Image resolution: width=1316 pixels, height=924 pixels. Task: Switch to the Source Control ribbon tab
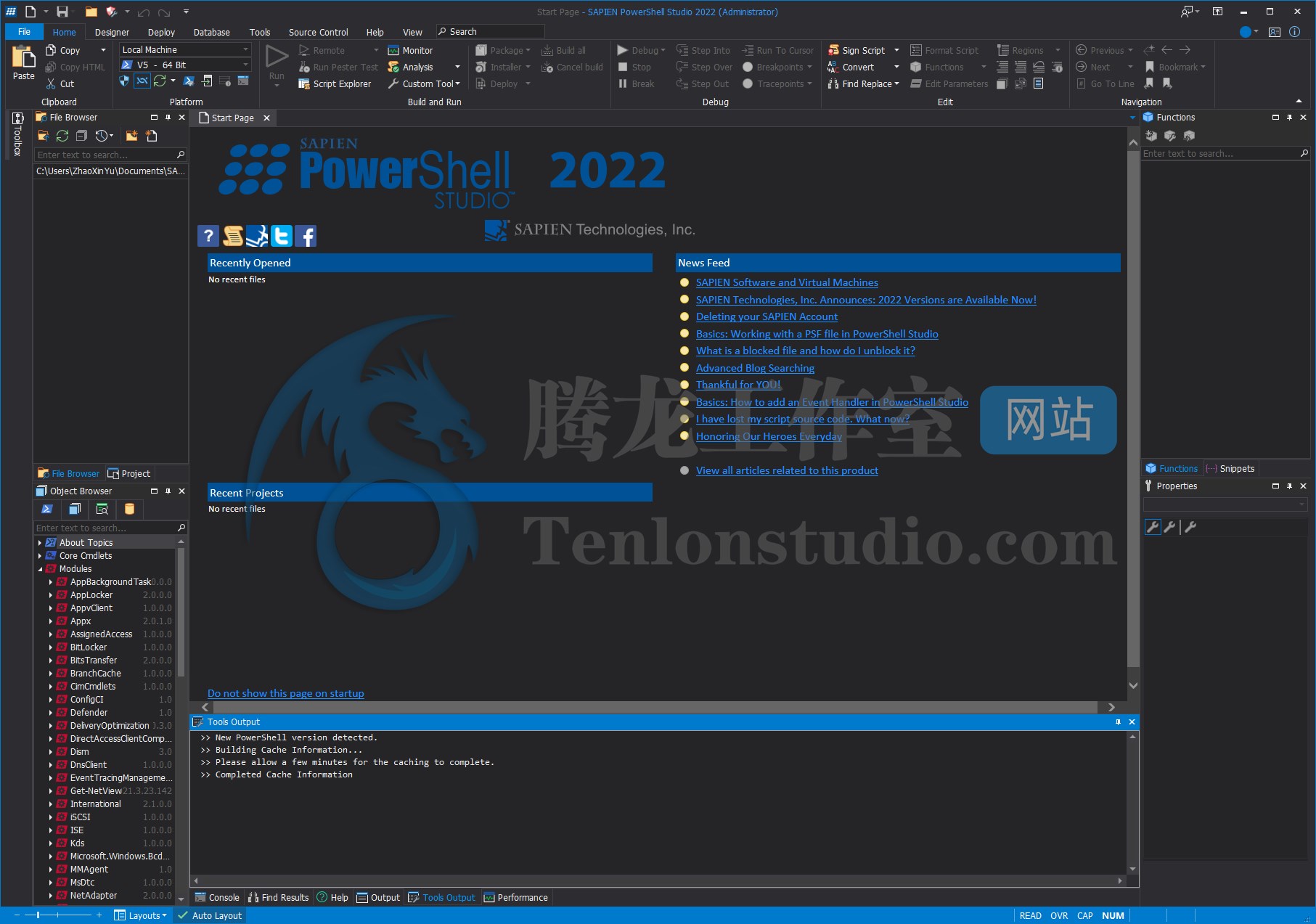pos(318,32)
